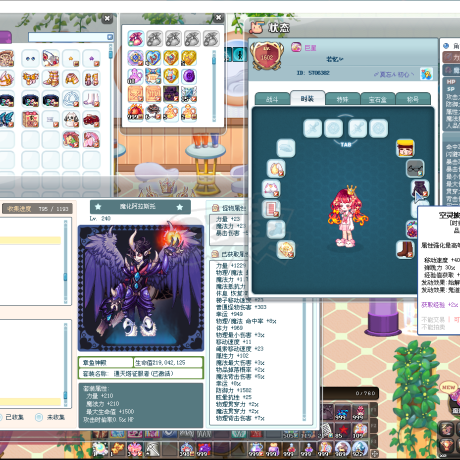The image size is (460, 460).
Task: Click the 魔化阿拉斯托 monster card image
Action: (x=141, y=288)
